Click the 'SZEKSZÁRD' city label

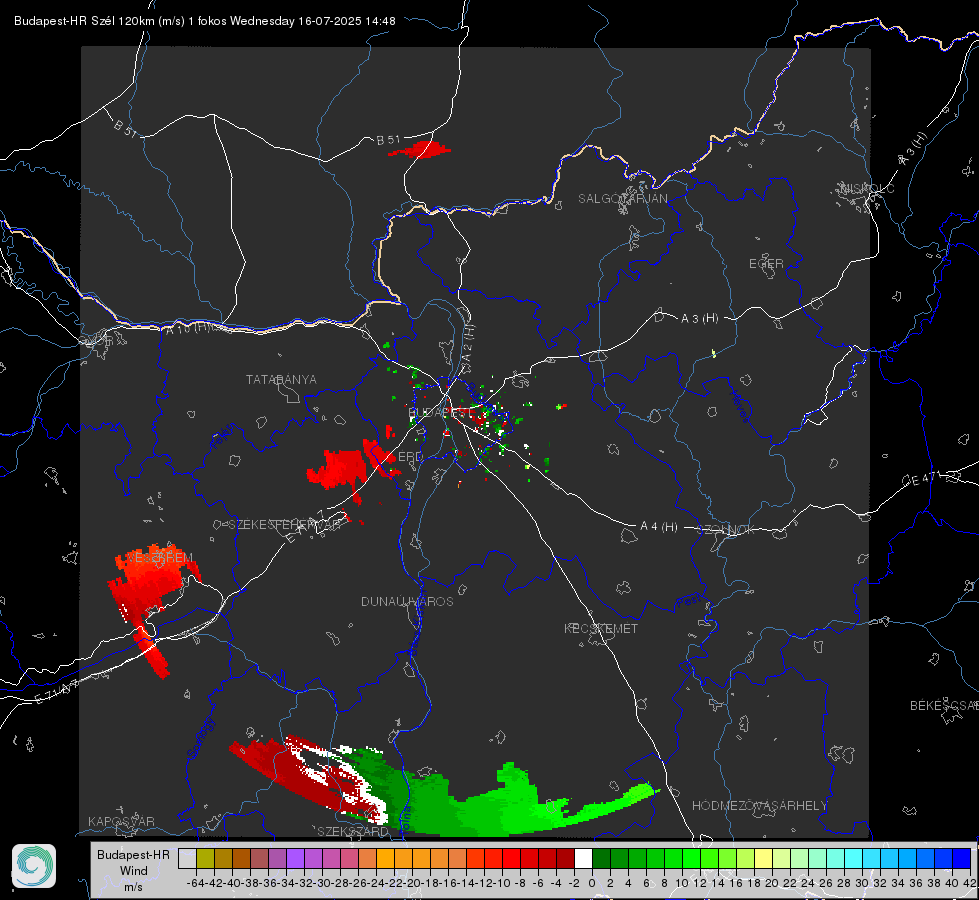[x=353, y=831]
